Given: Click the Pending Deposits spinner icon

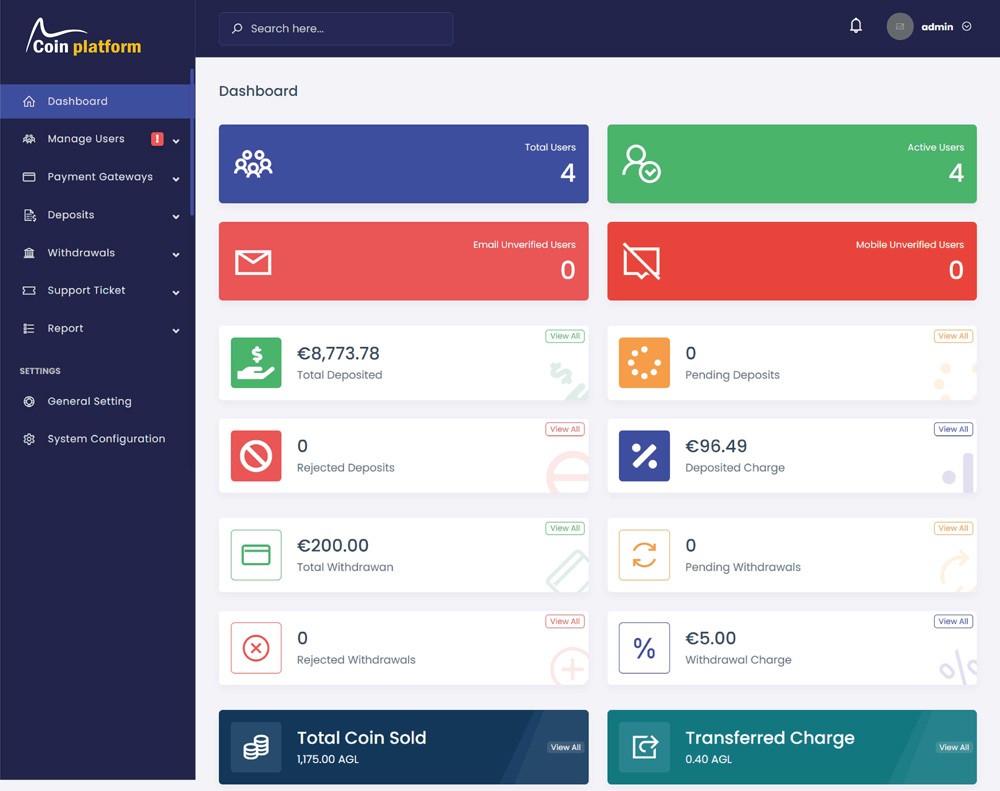Looking at the screenshot, I should pos(644,363).
